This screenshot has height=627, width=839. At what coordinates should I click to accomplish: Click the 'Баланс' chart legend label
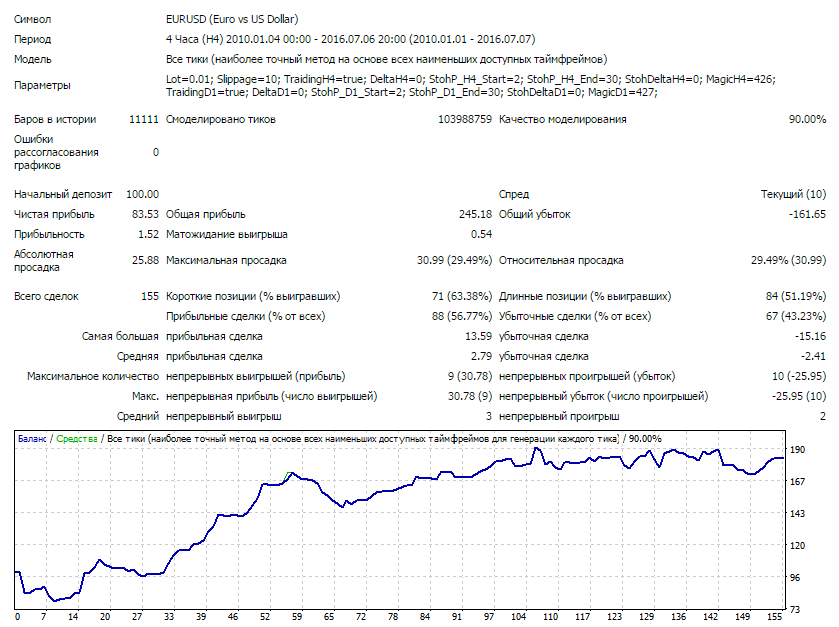point(32,439)
